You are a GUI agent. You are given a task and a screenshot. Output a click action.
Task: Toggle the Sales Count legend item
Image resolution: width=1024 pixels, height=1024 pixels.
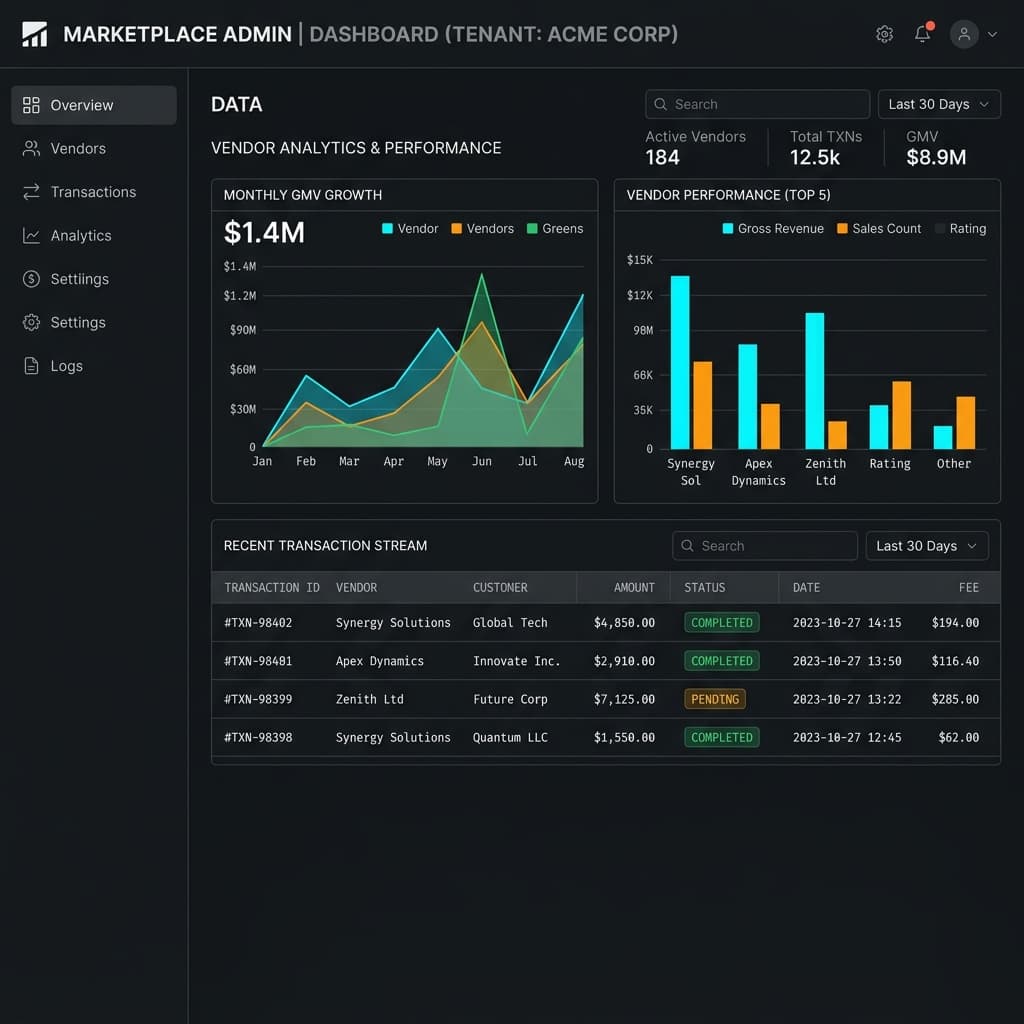point(879,229)
